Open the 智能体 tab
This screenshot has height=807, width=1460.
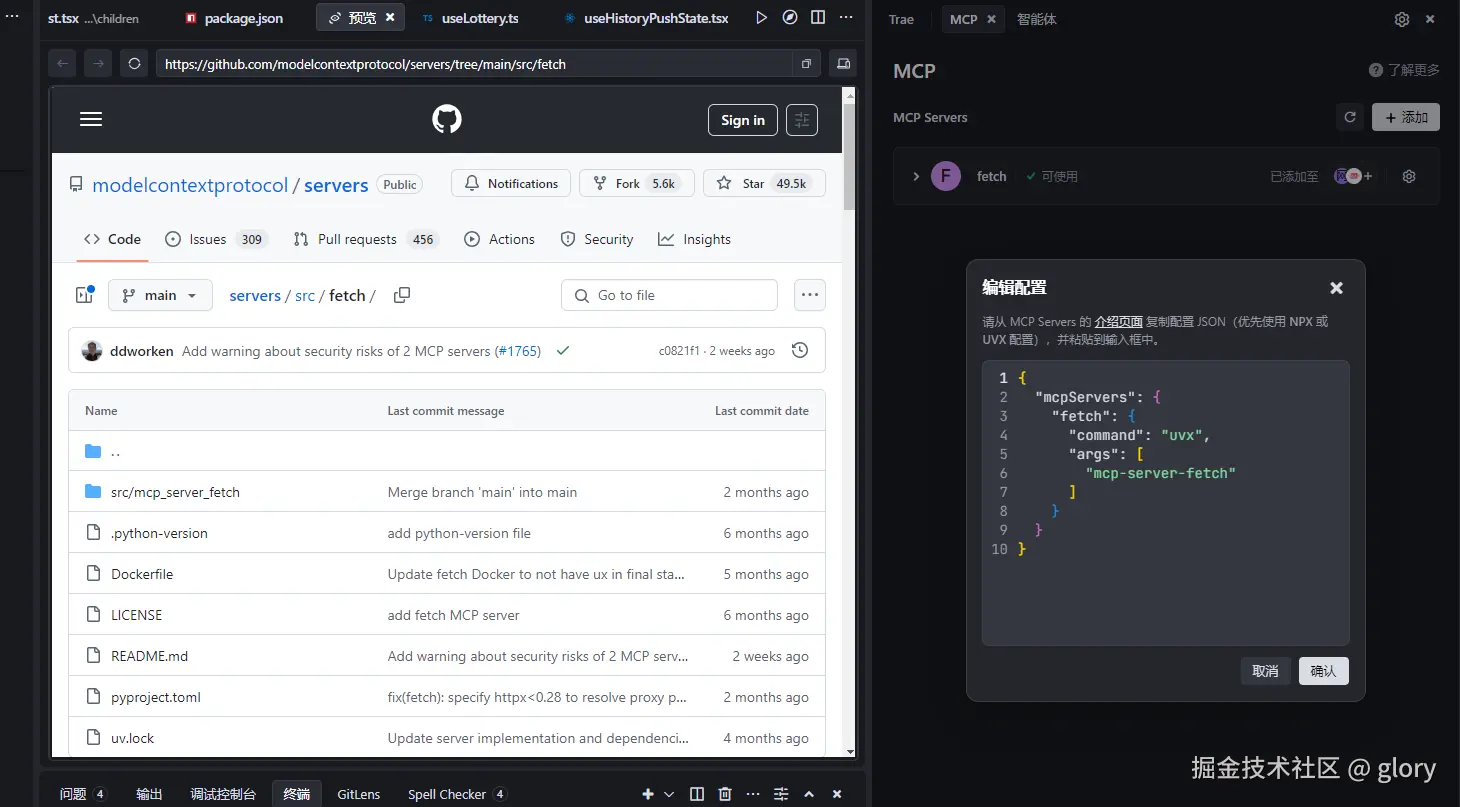[1037, 19]
